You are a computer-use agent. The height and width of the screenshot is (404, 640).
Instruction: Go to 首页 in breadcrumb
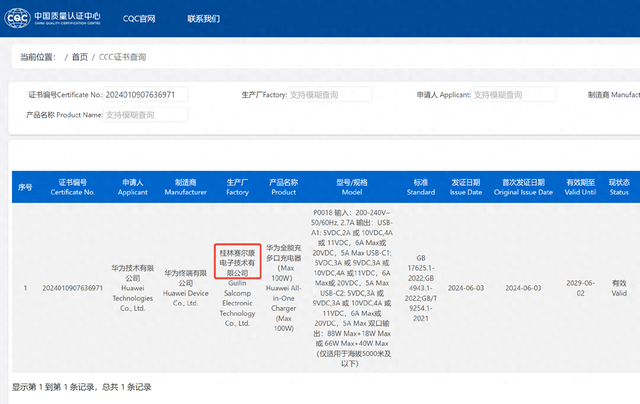tap(80, 57)
